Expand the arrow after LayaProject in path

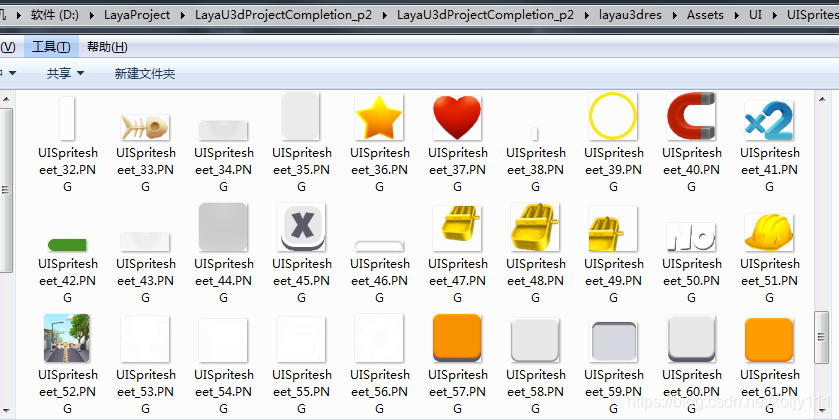click(x=182, y=15)
